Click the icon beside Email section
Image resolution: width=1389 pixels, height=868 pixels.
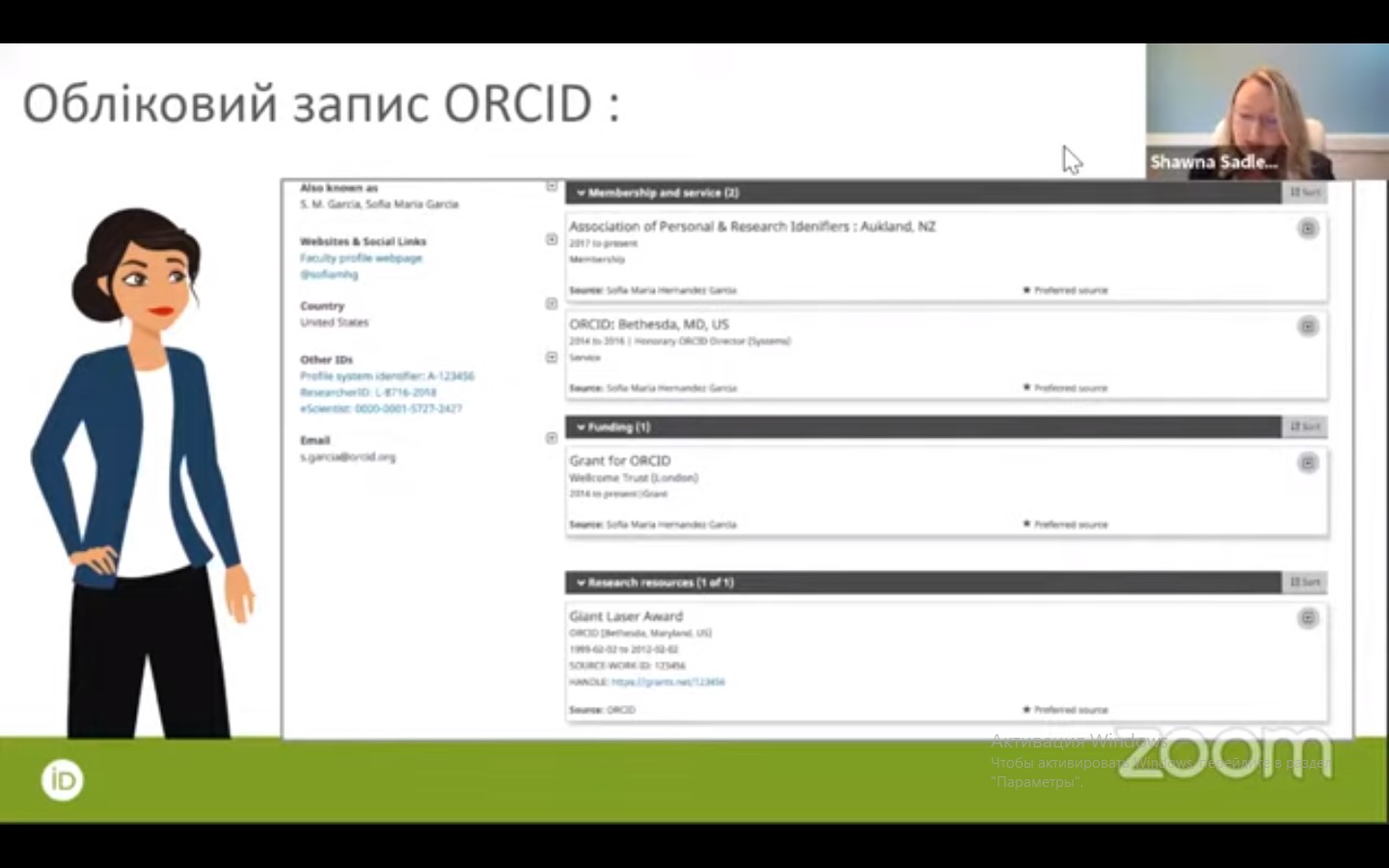point(552,438)
